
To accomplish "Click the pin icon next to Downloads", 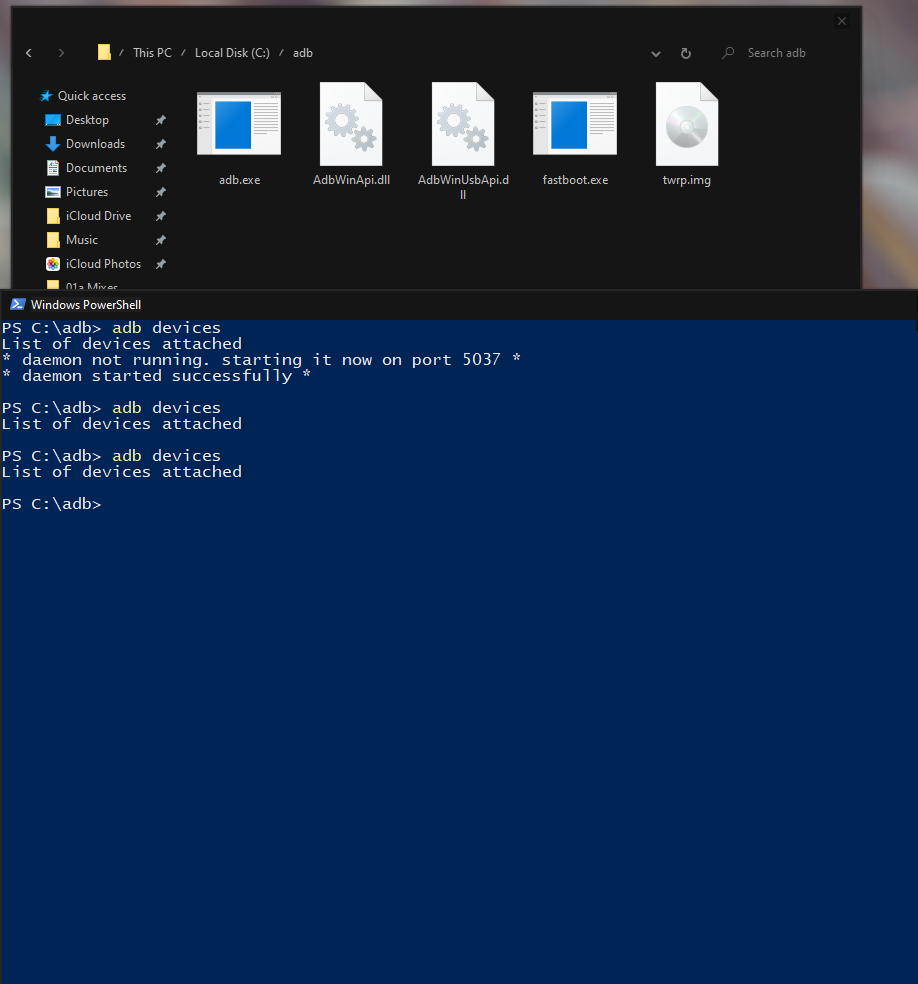I will click(x=161, y=144).
